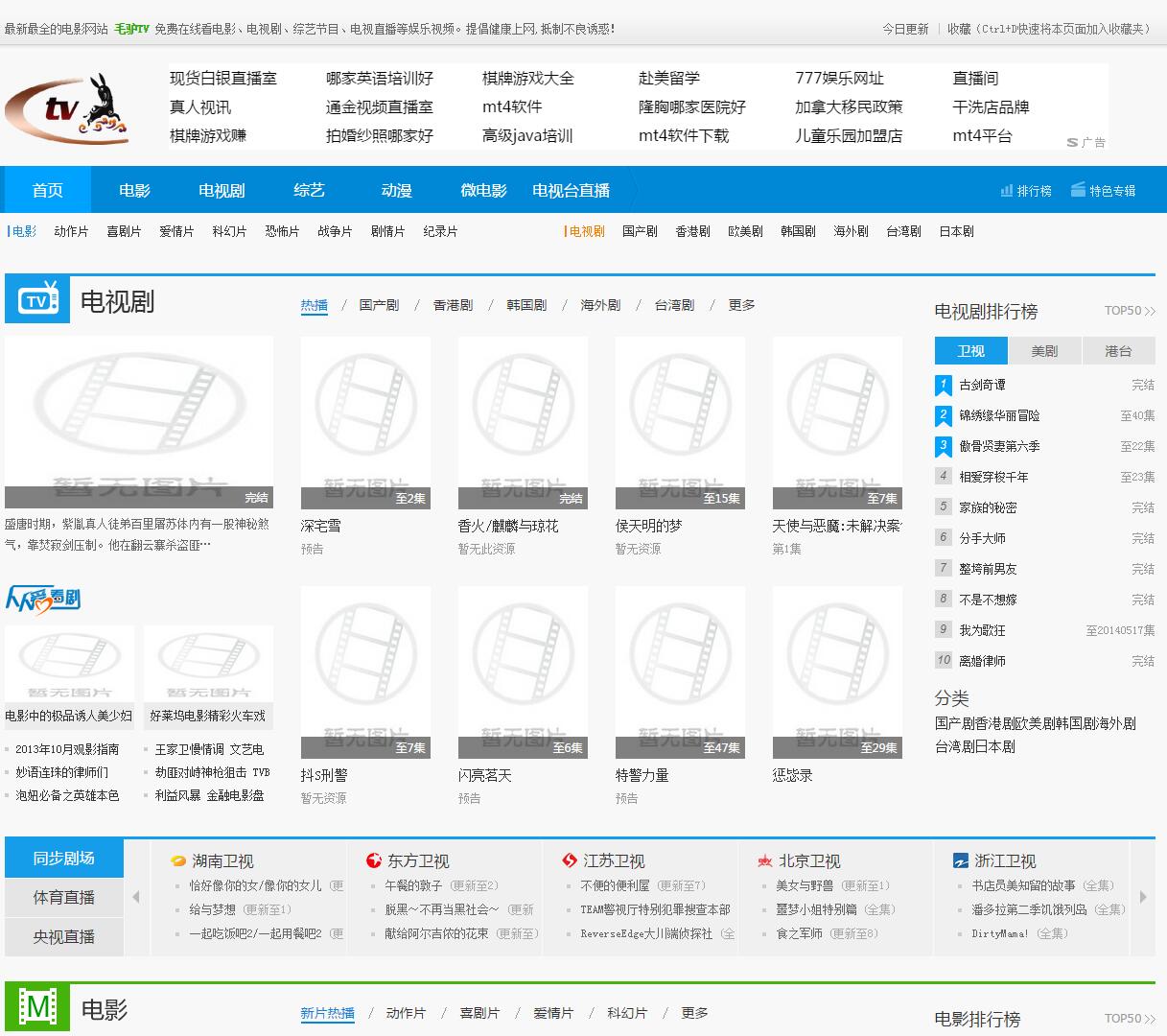This screenshot has width=1167, height=1036.
Task: Open 利益风暴 金融电影盘 article link
Action: point(209,795)
